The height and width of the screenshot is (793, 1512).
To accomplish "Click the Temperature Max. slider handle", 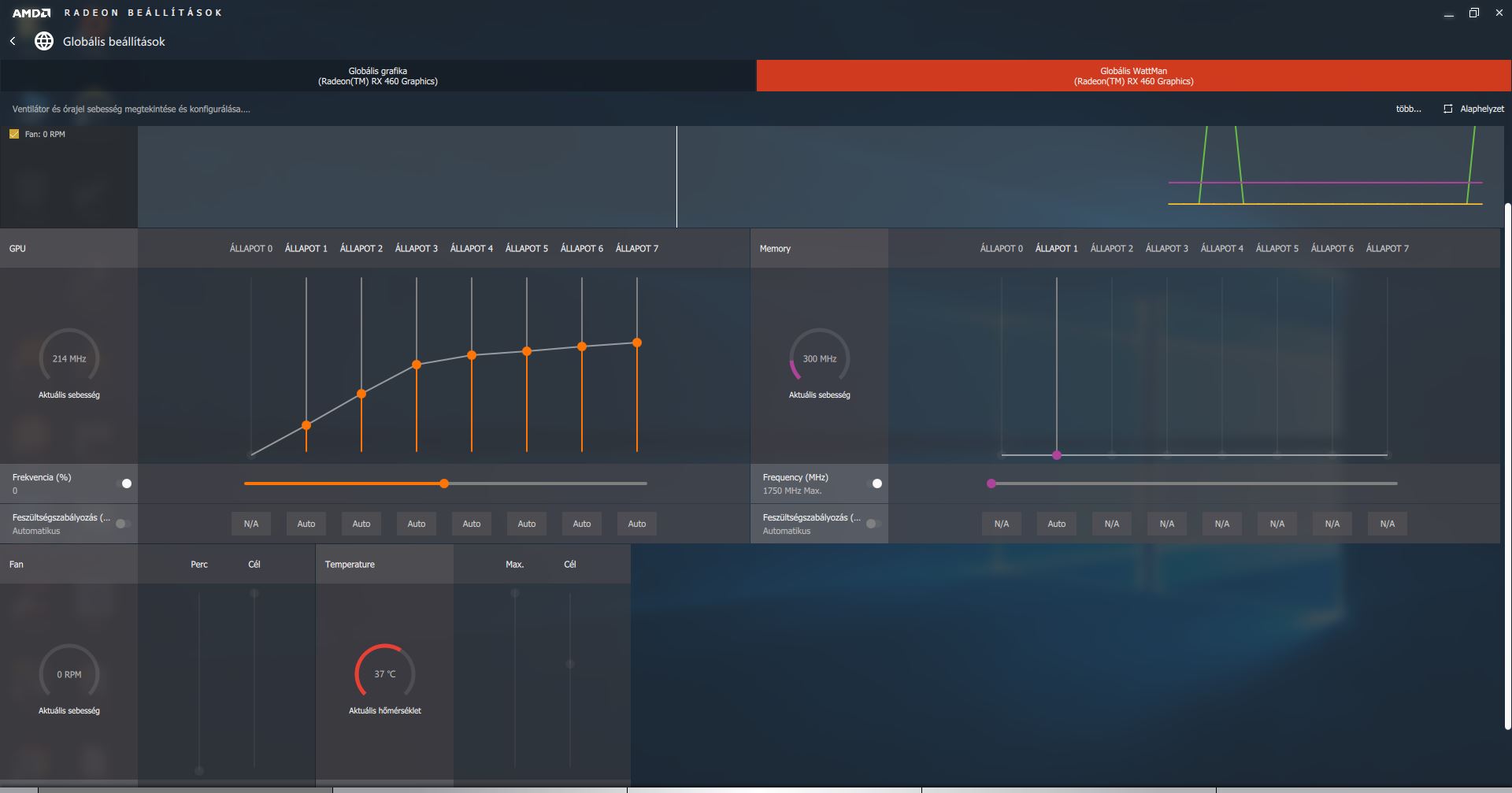I will [515, 593].
